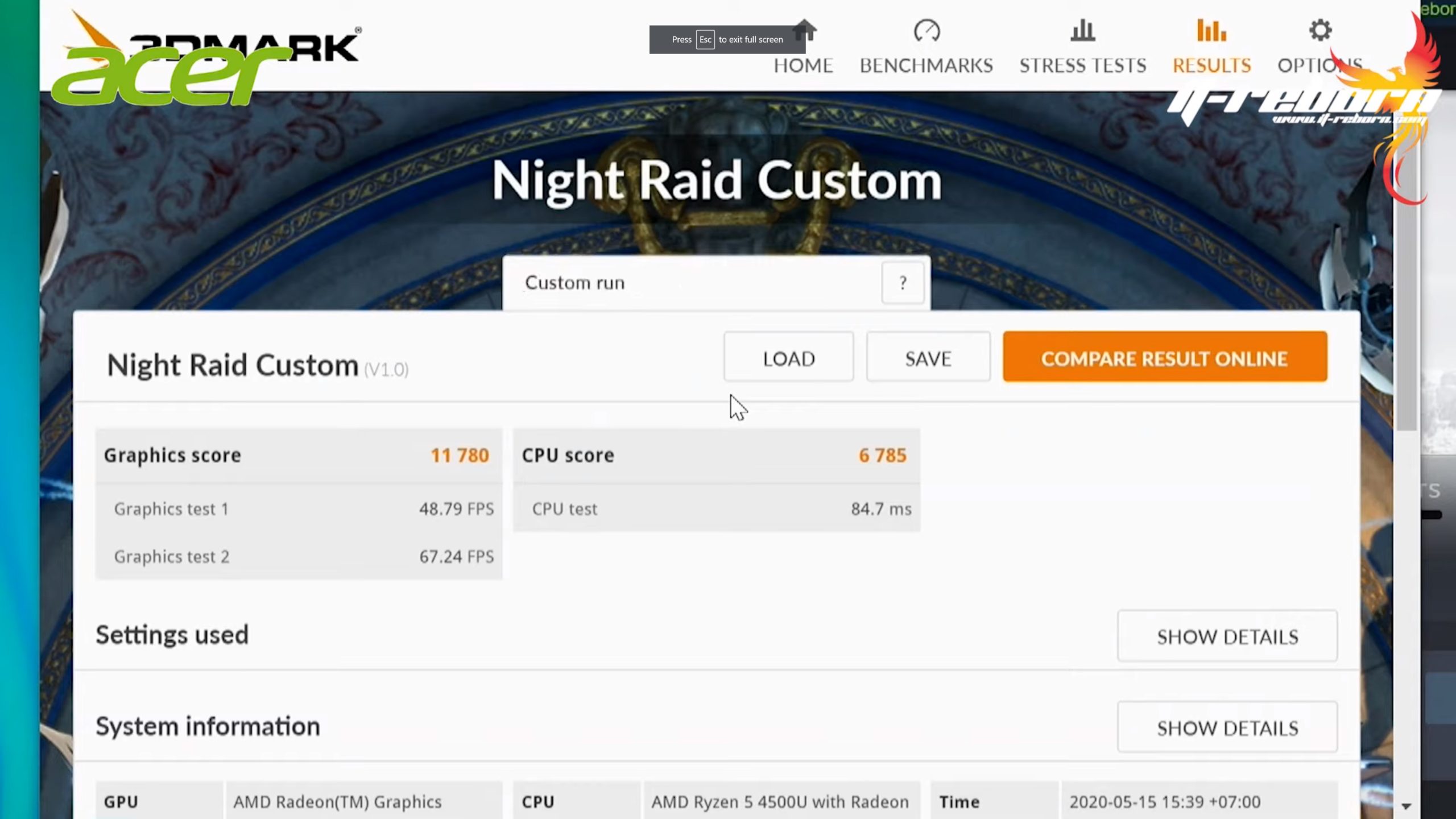This screenshot has height=819, width=1456.
Task: Expand Settings used with SHOW DETAILS
Action: [x=1227, y=636]
